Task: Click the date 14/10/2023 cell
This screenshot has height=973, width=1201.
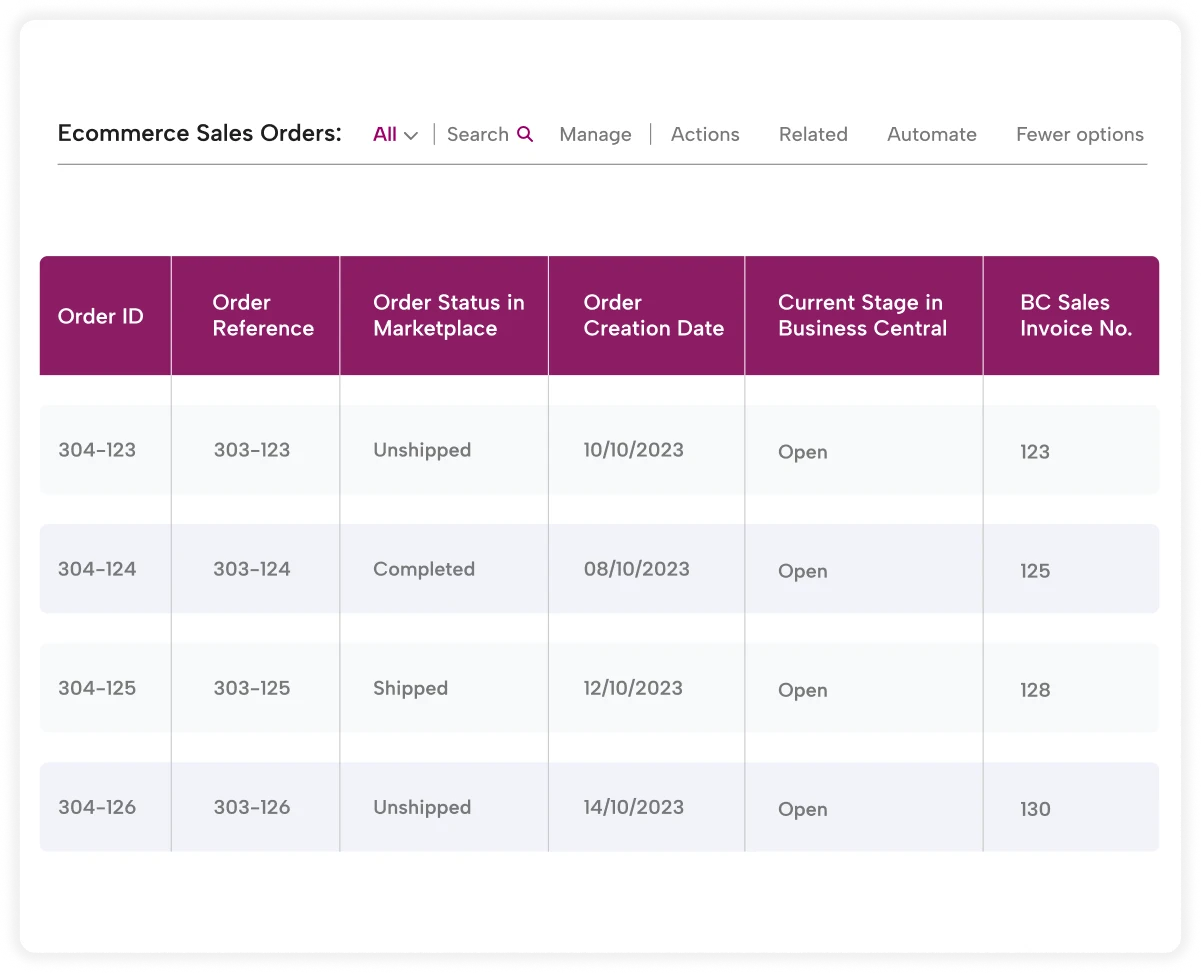Action: 634,807
